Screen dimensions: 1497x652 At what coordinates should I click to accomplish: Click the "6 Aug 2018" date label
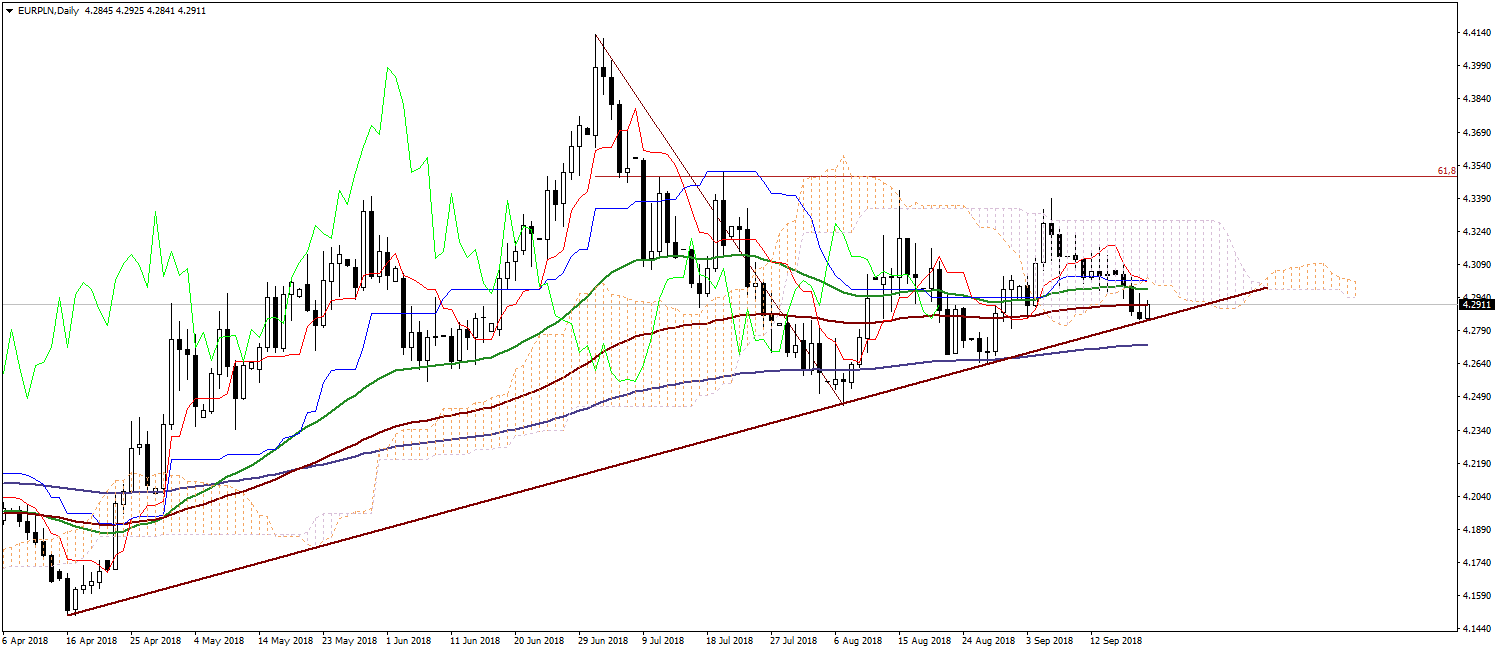point(857,640)
